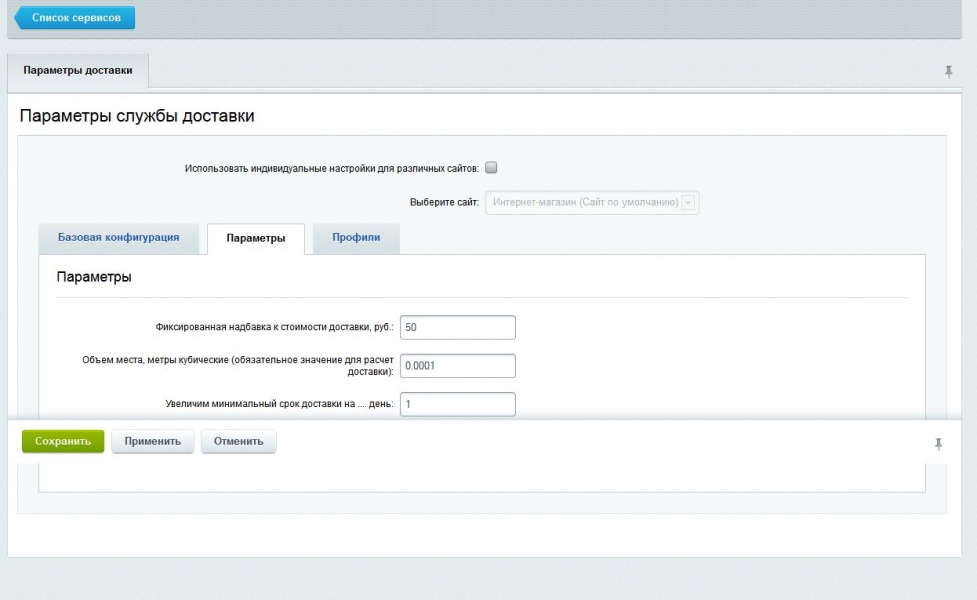Click the Применить button
Image resolution: width=977 pixels, height=600 pixels.
pos(153,441)
